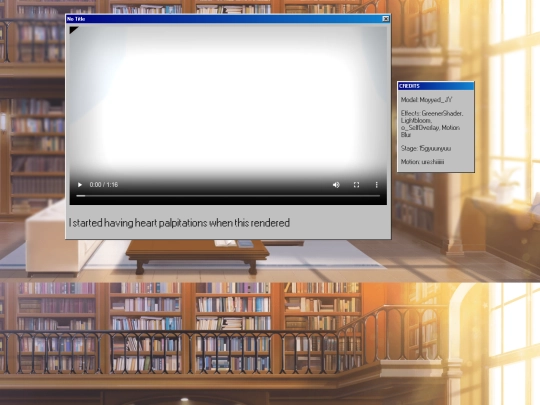Close the No Title window

click(x=386, y=19)
